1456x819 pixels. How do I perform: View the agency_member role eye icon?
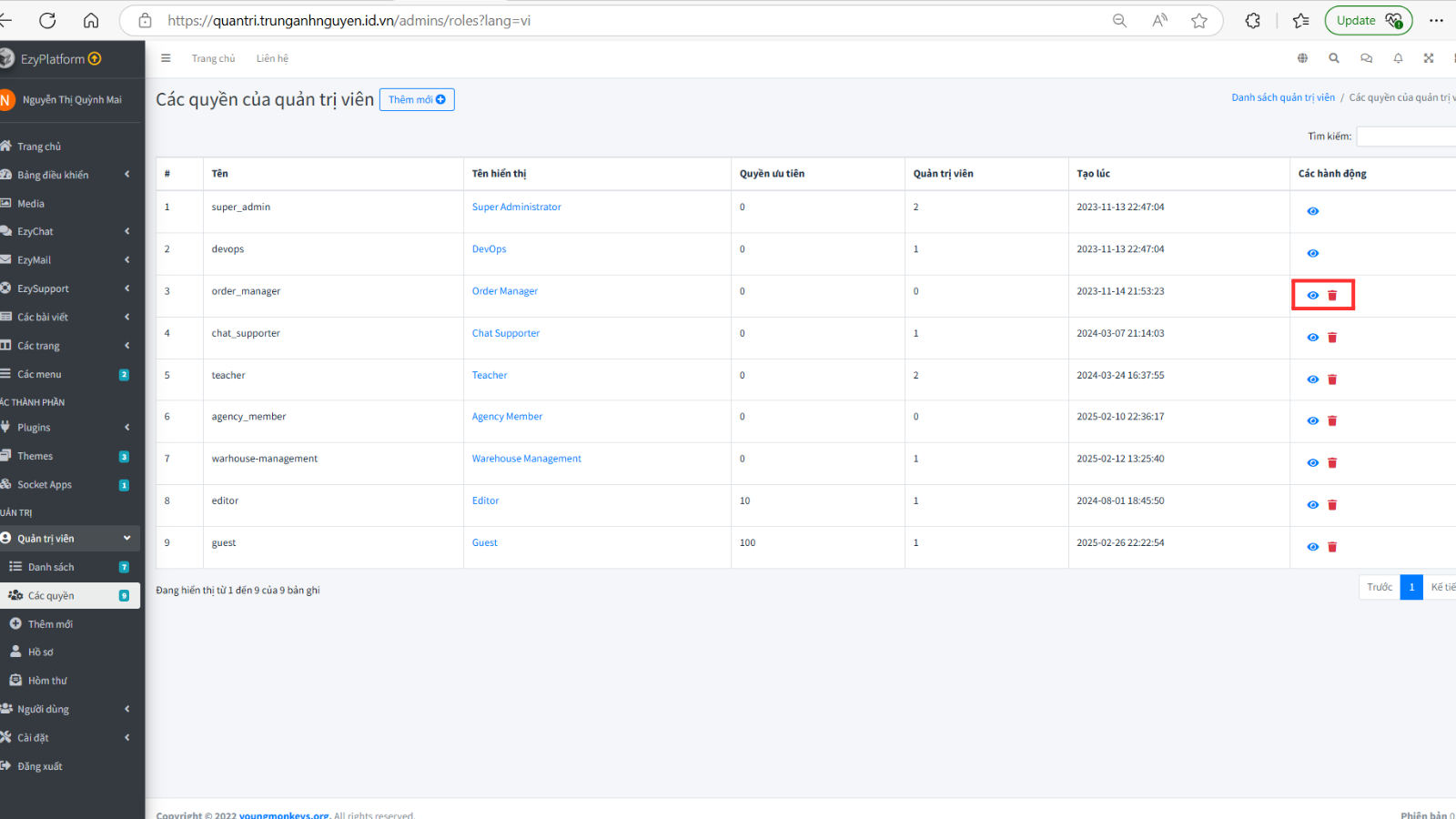point(1313,420)
